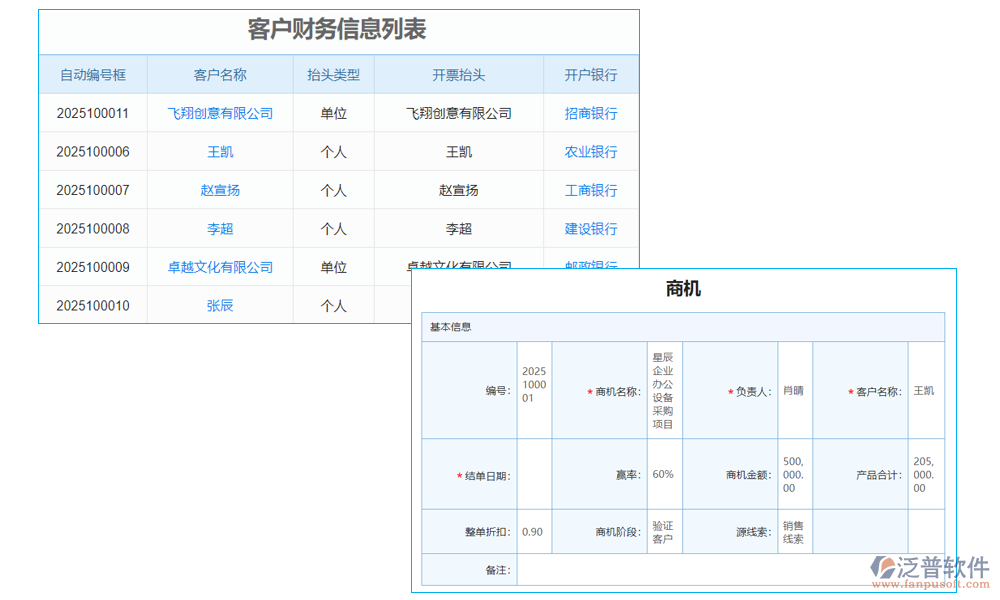Expand the 基本信息 section
The width and height of the screenshot is (1000, 600).
[x=448, y=326]
